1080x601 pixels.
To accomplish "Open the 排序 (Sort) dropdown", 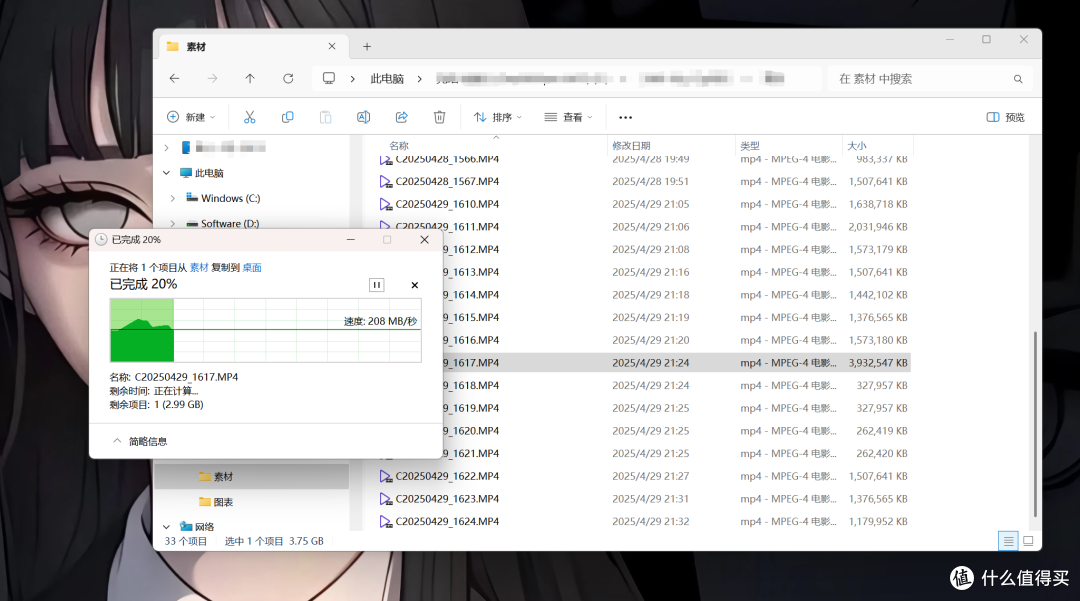I will coord(497,117).
